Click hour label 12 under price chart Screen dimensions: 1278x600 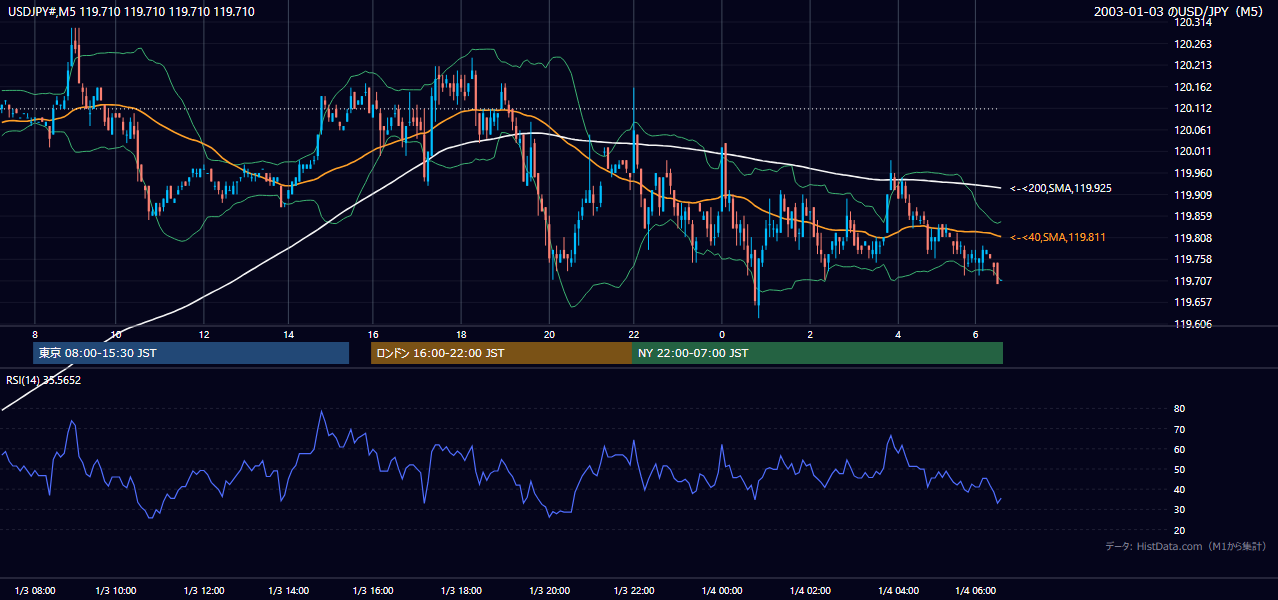click(x=203, y=334)
